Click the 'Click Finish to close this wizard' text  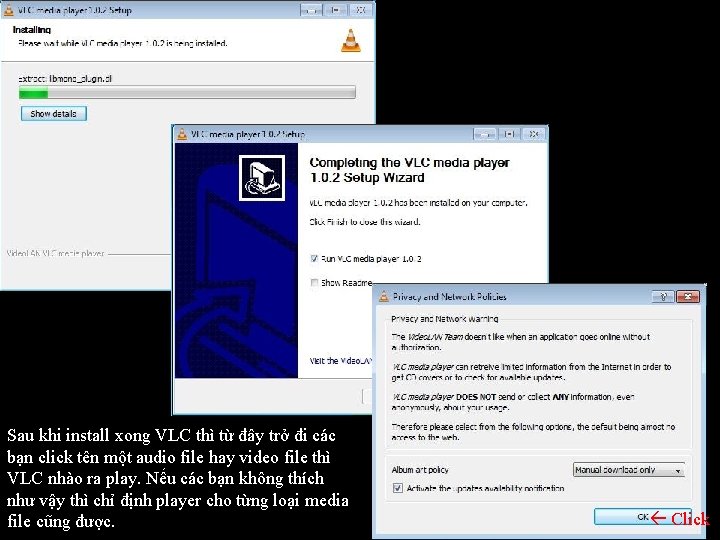365,222
